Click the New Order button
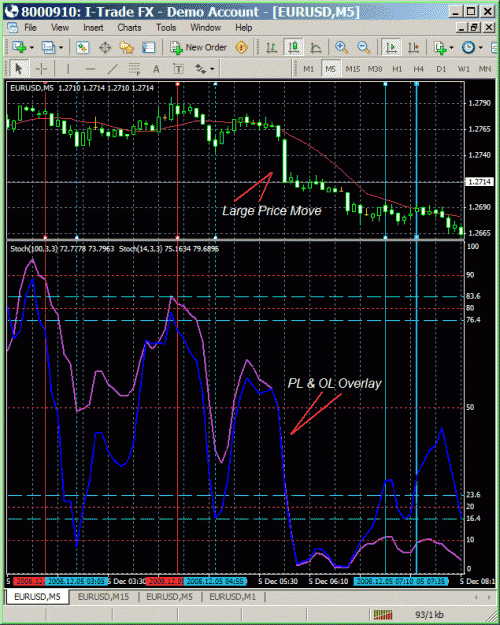Viewport: 500px width, 625px height. [199, 47]
